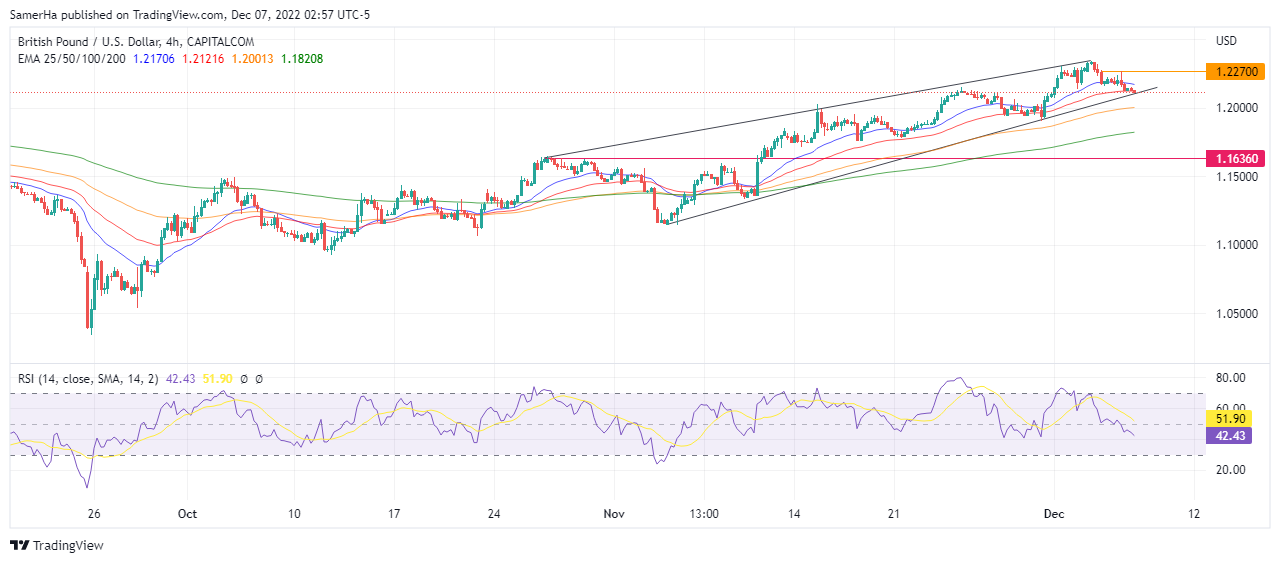The image size is (1280, 563).
Task: Click the 1.10000 level on price axis
Action: click(x=1236, y=244)
